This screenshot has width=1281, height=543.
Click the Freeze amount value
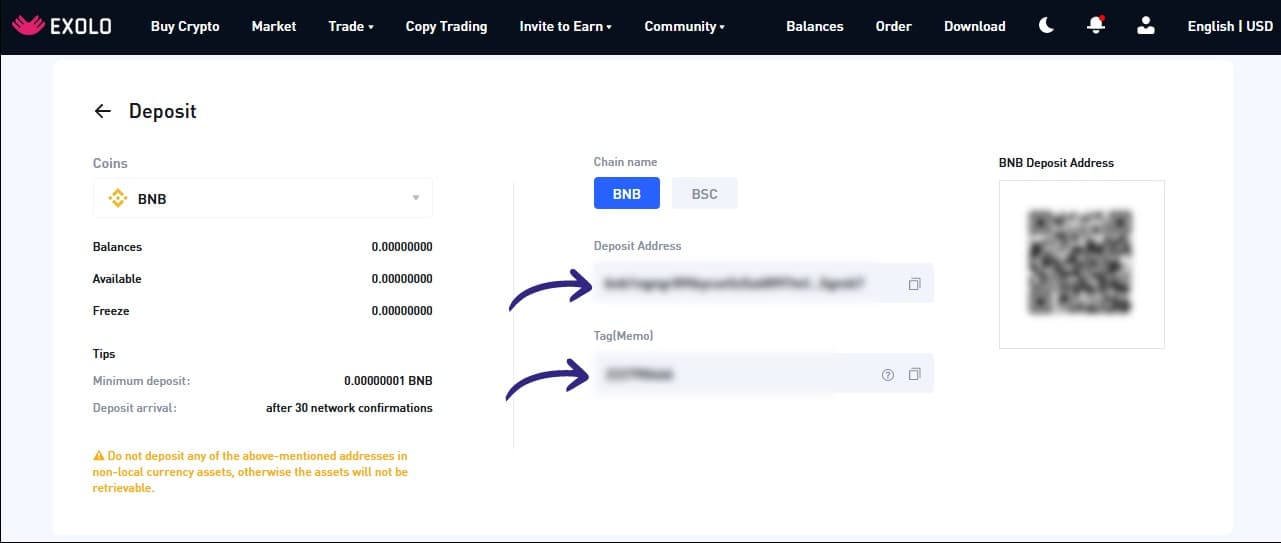coord(402,311)
